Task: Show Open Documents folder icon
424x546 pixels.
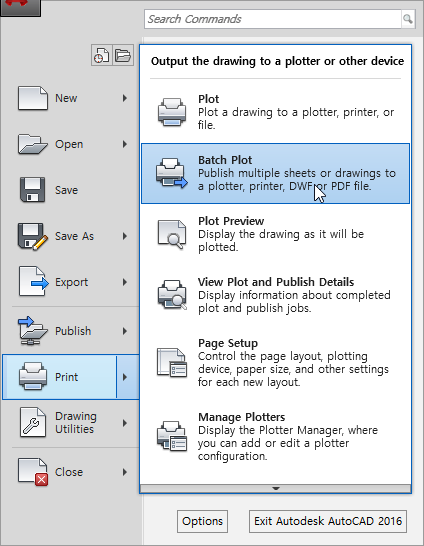Action: (x=123, y=55)
